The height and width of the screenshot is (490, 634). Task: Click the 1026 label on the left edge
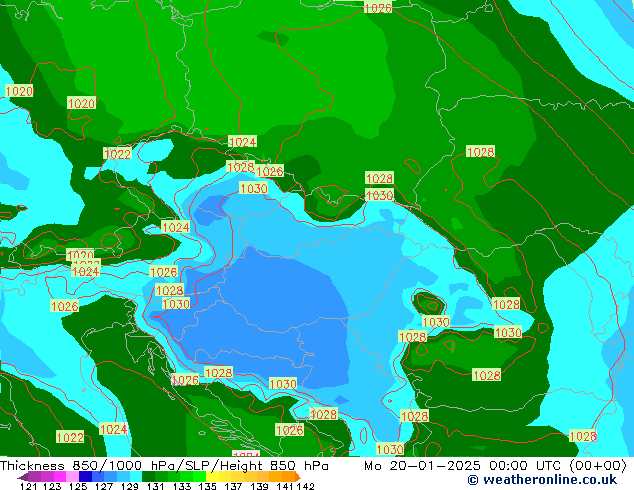[65, 306]
